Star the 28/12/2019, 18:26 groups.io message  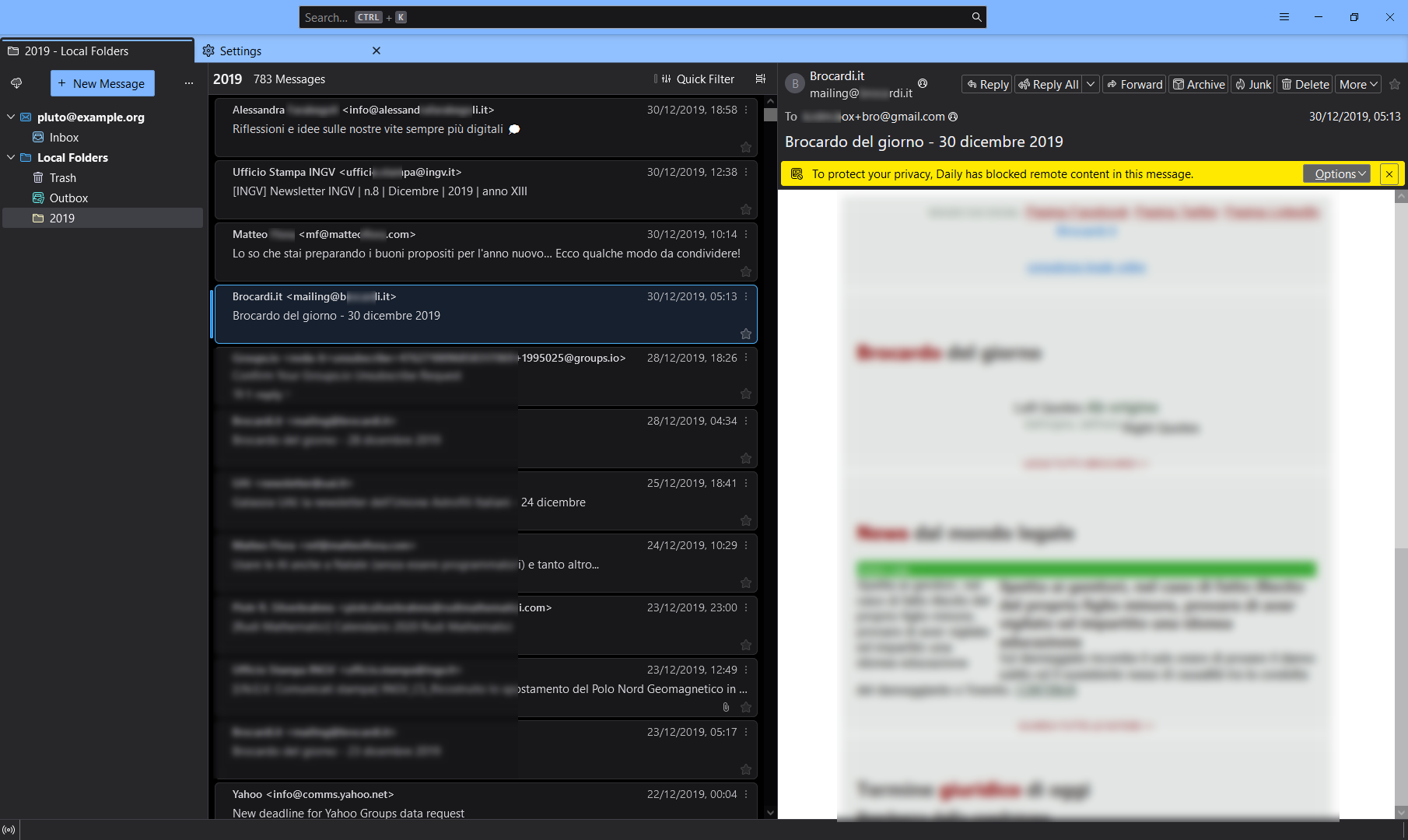(746, 394)
